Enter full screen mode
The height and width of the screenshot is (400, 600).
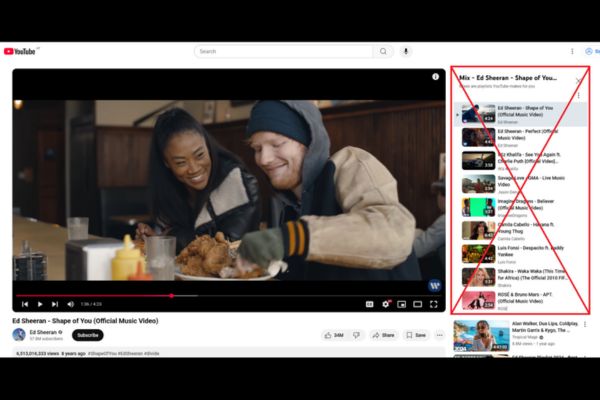pyautogui.click(x=434, y=304)
